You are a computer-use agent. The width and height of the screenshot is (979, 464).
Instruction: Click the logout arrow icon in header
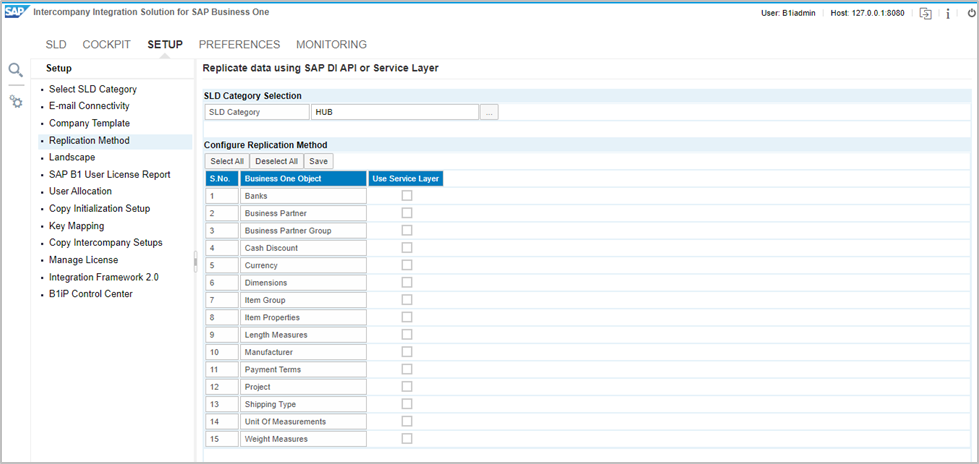click(926, 13)
